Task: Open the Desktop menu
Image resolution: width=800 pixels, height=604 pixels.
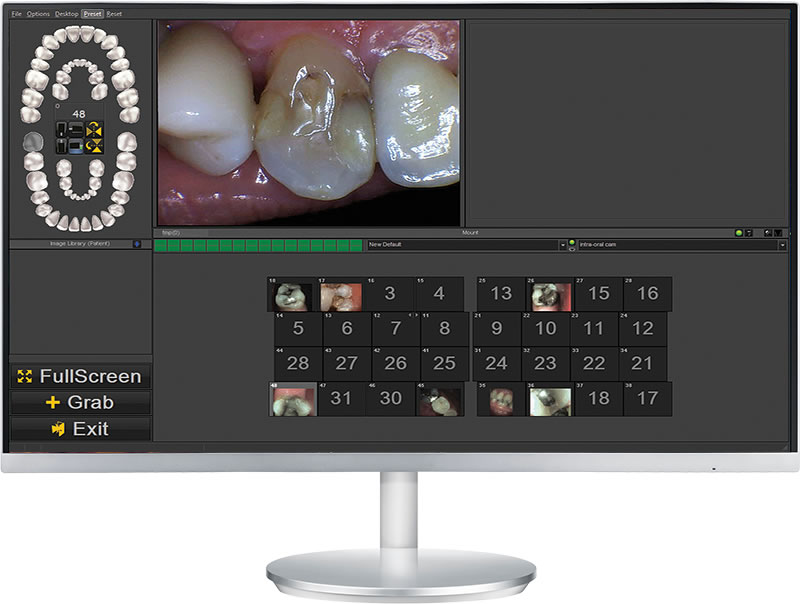Action: tap(66, 14)
